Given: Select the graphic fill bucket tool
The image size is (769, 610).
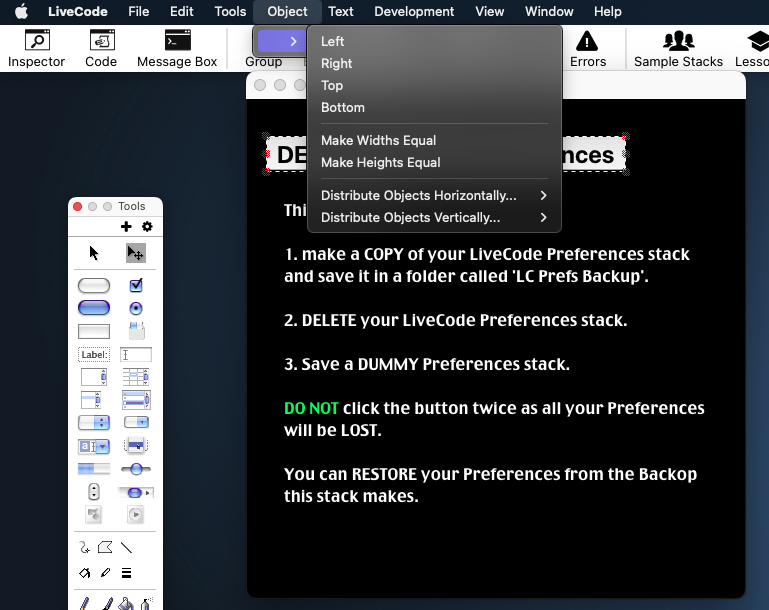Looking at the screenshot, I should (84, 573).
